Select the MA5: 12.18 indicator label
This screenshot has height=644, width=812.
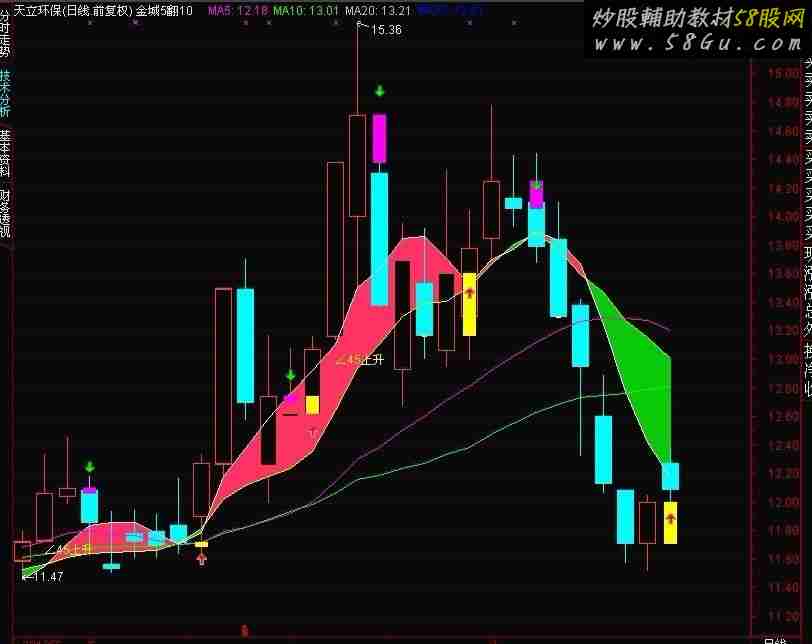(238, 10)
